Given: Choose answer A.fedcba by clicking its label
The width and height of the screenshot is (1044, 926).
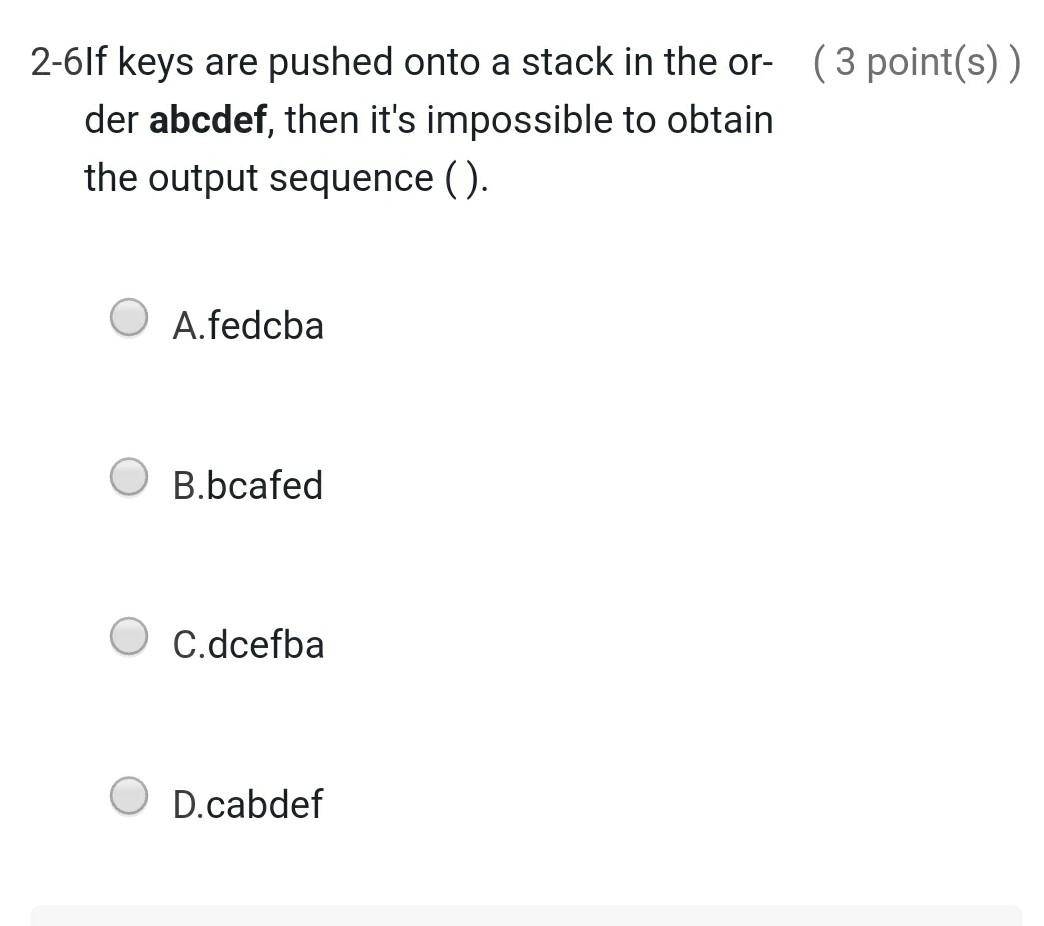Looking at the screenshot, I should coord(248,324).
